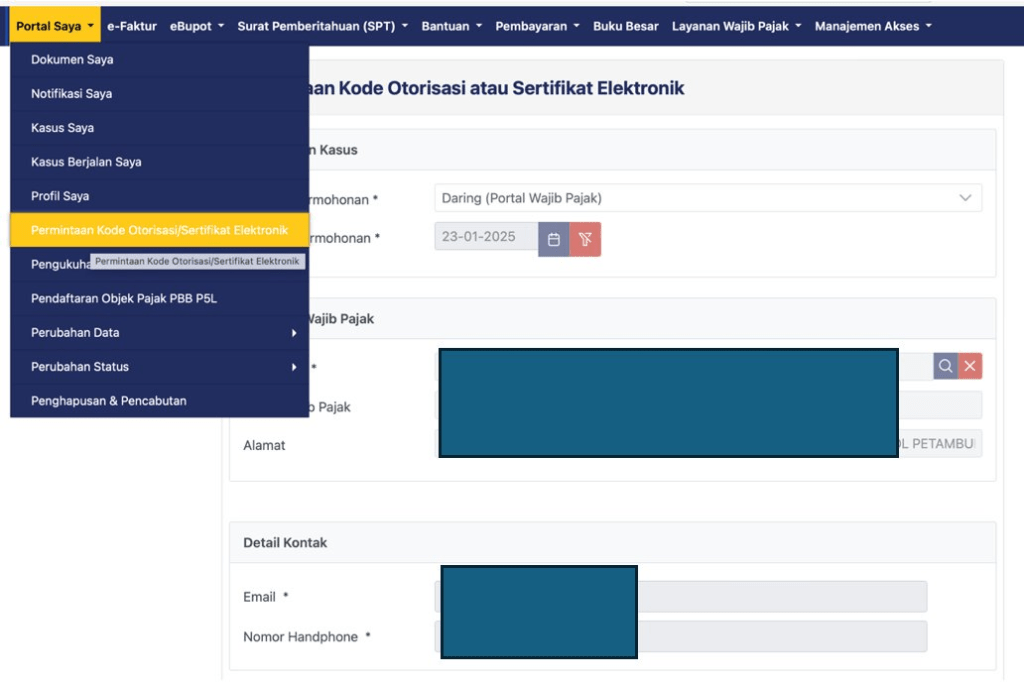Open Pendaftaran Objek Pajak PBB P5L

124,298
